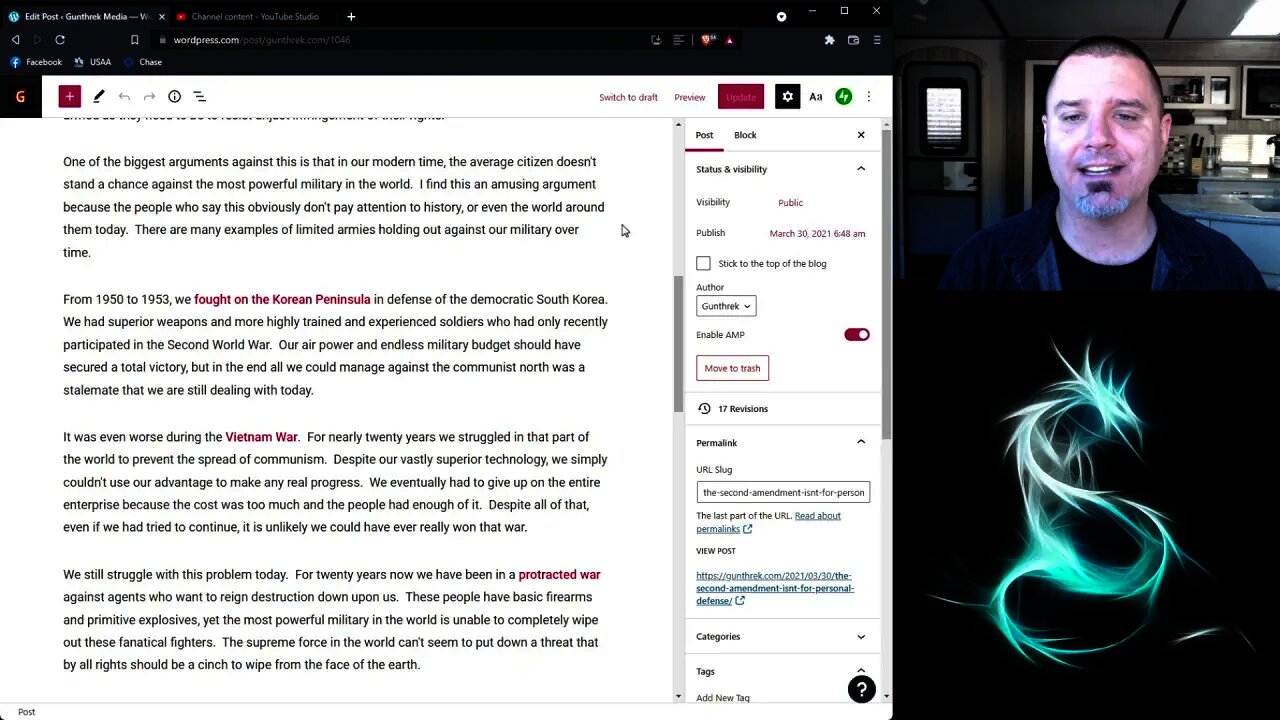Click the protracted war link in the post

click(x=559, y=574)
